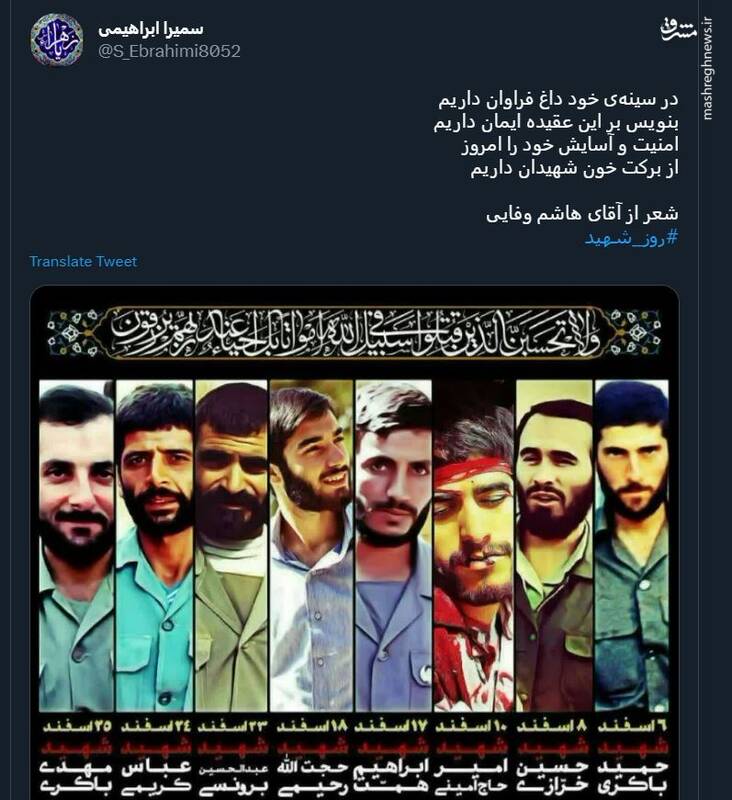Open the author display name سمیرا ابراهیمی

point(150,29)
